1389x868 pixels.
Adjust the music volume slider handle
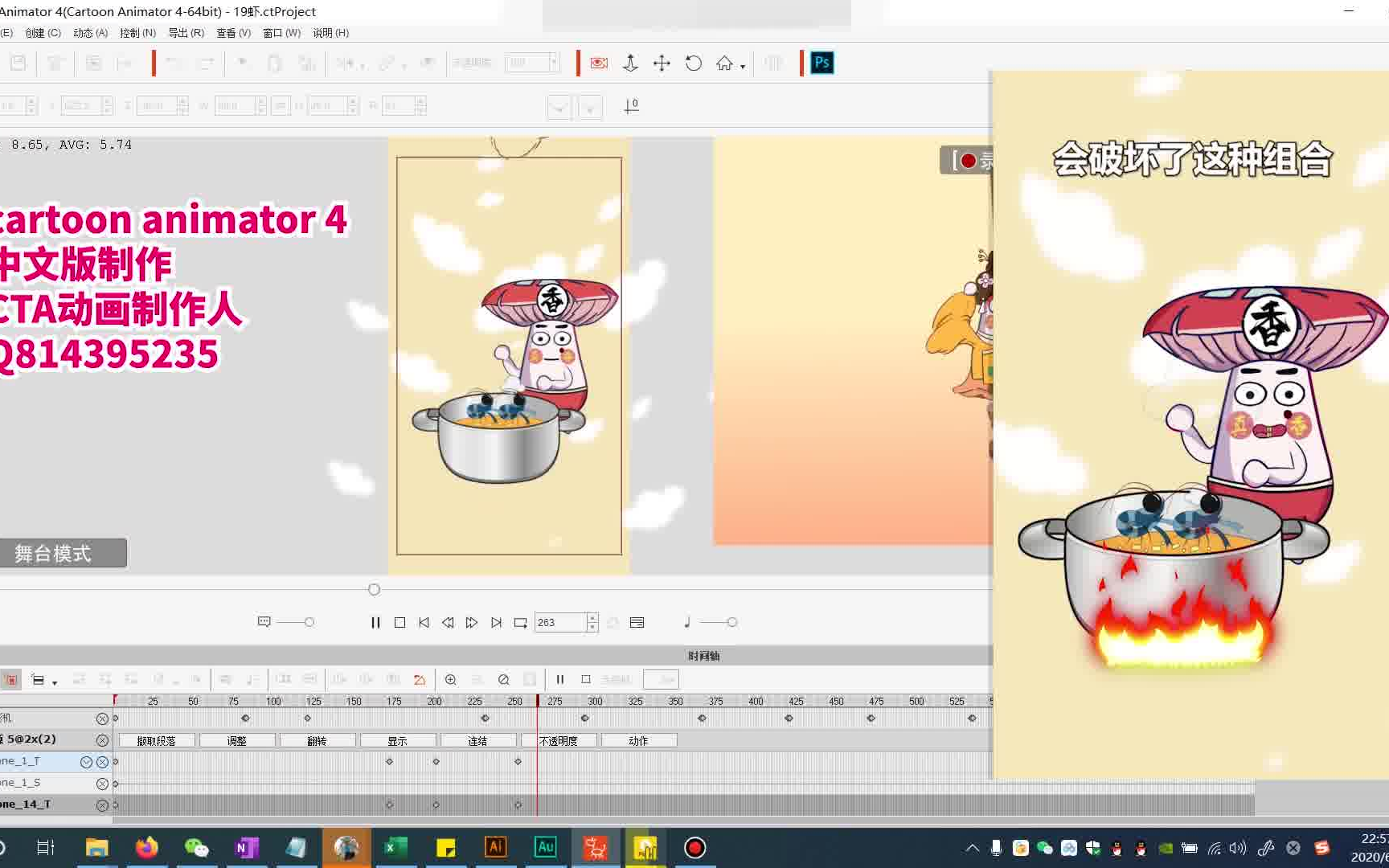point(732,622)
